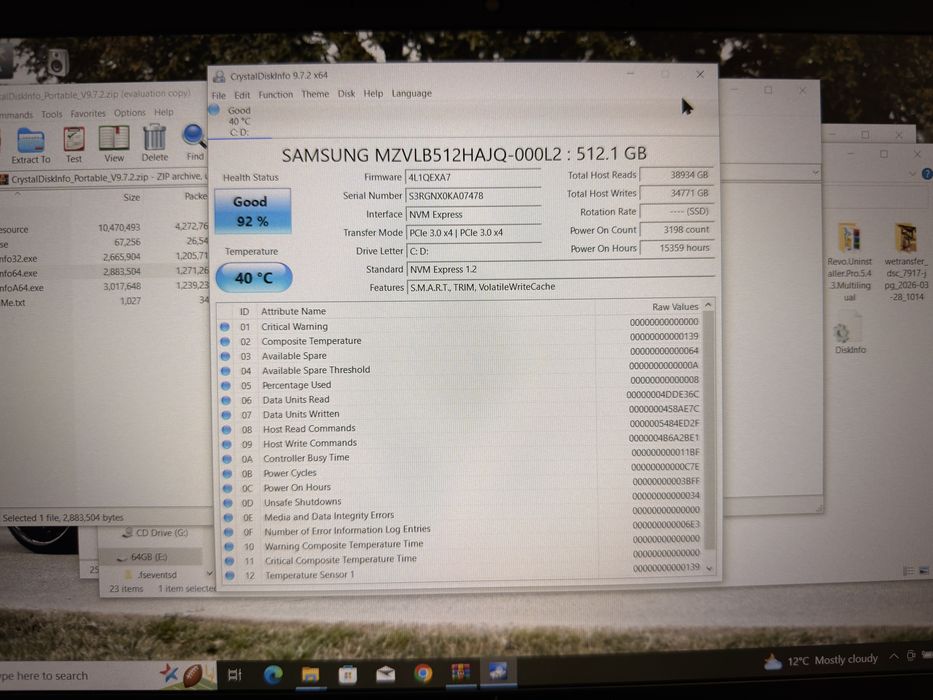Select the Available Spare Threshold row
The image size is (933, 700).
(x=461, y=369)
